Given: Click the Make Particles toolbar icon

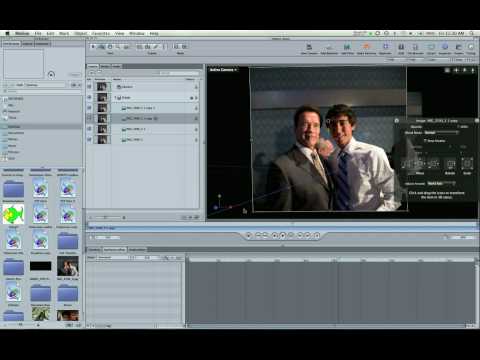Looking at the screenshot, I should point(366,47).
